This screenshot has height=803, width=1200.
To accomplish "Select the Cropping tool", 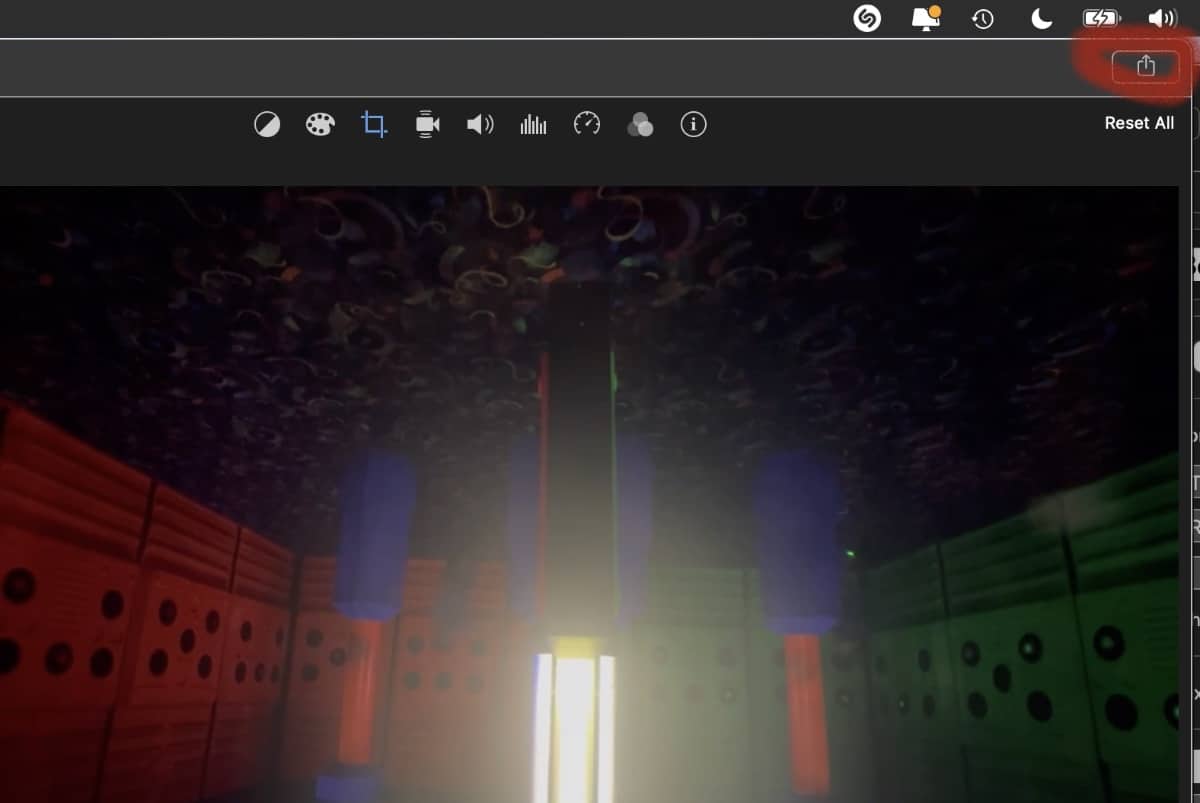I will pos(374,124).
